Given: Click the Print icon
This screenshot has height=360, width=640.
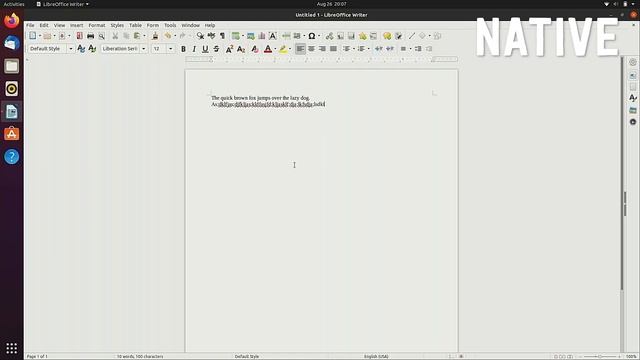Looking at the screenshot, I should click(x=90, y=36).
